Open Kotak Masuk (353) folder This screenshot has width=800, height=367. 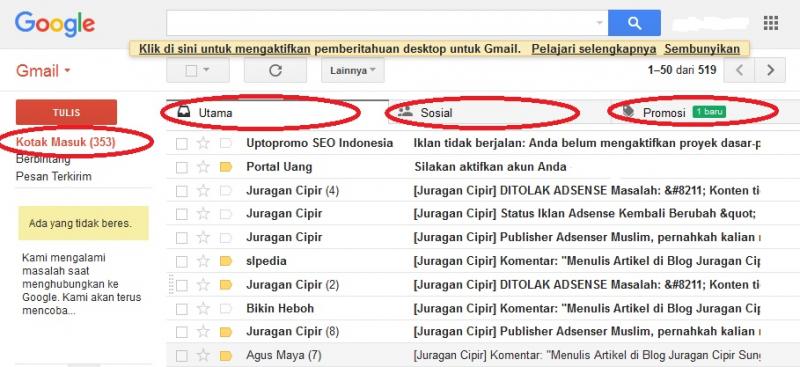(x=66, y=142)
